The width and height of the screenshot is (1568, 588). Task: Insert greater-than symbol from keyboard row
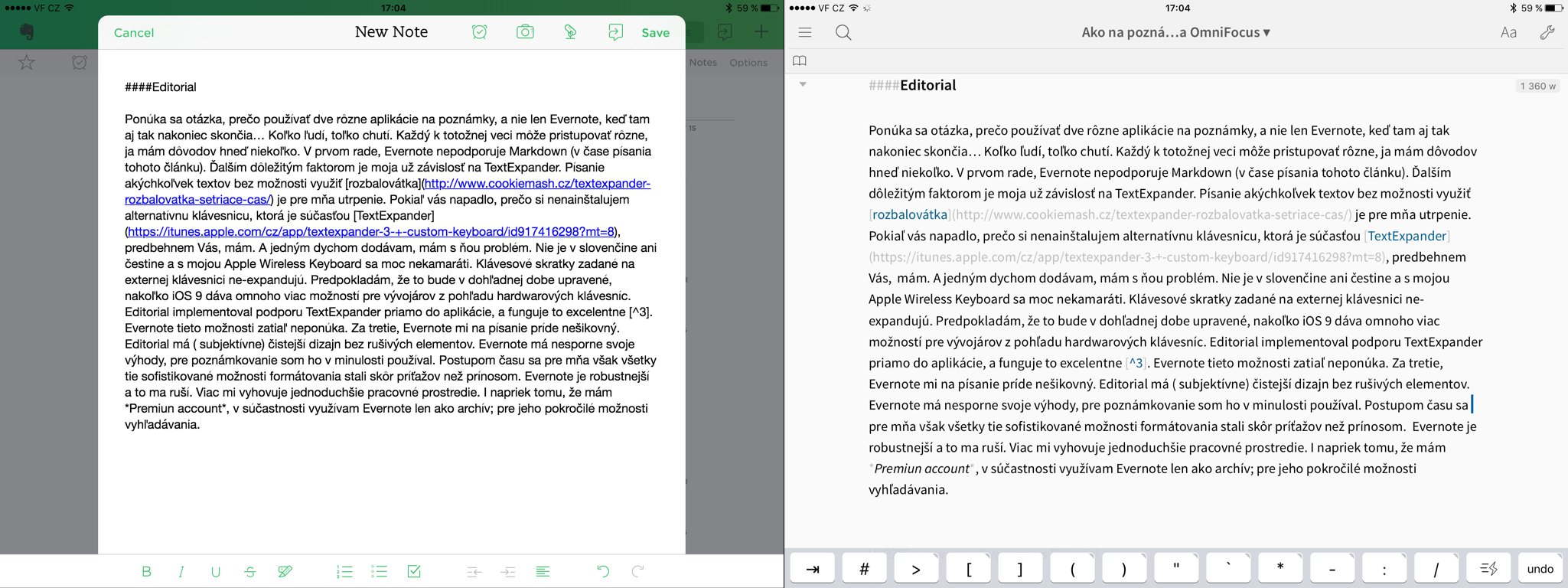[x=916, y=569]
